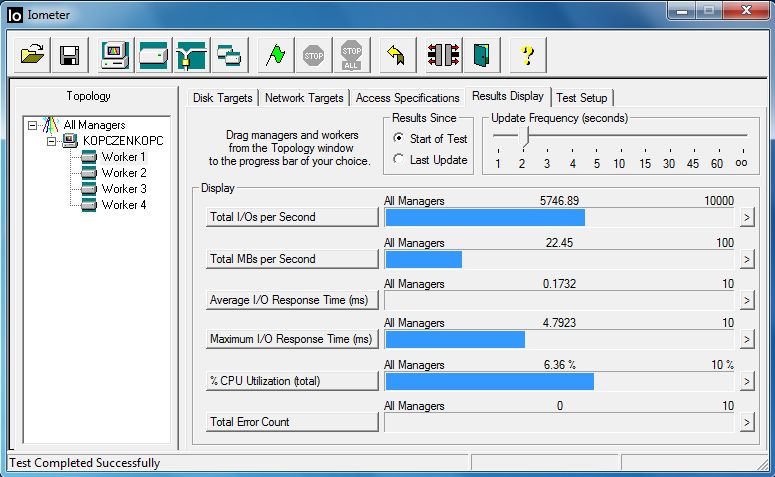Click % CPU Utilization progress bar
Image resolution: width=775 pixels, height=477 pixels.
coord(560,382)
